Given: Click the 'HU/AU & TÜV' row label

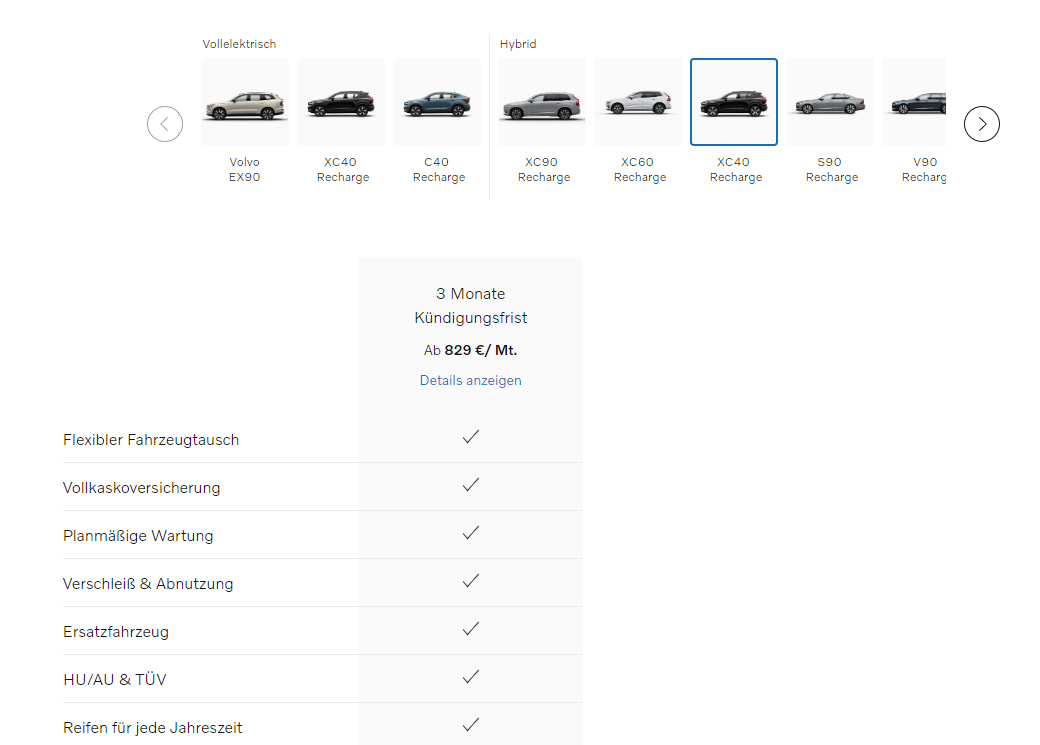Looking at the screenshot, I should (x=115, y=679).
